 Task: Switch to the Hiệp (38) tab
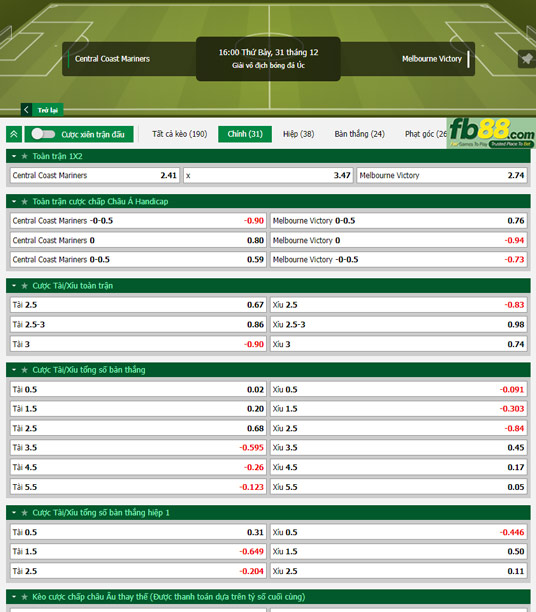pos(298,134)
